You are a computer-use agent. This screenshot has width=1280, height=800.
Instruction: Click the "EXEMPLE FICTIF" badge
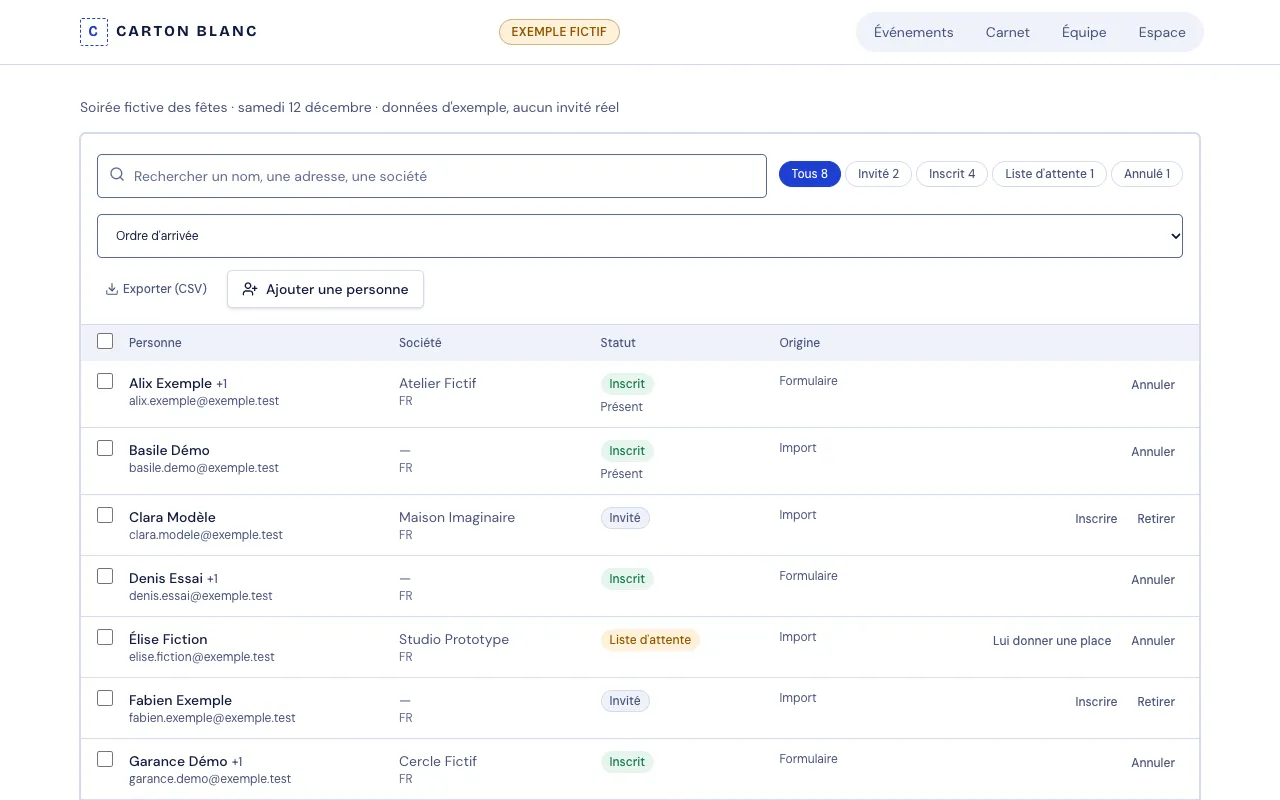click(x=560, y=32)
